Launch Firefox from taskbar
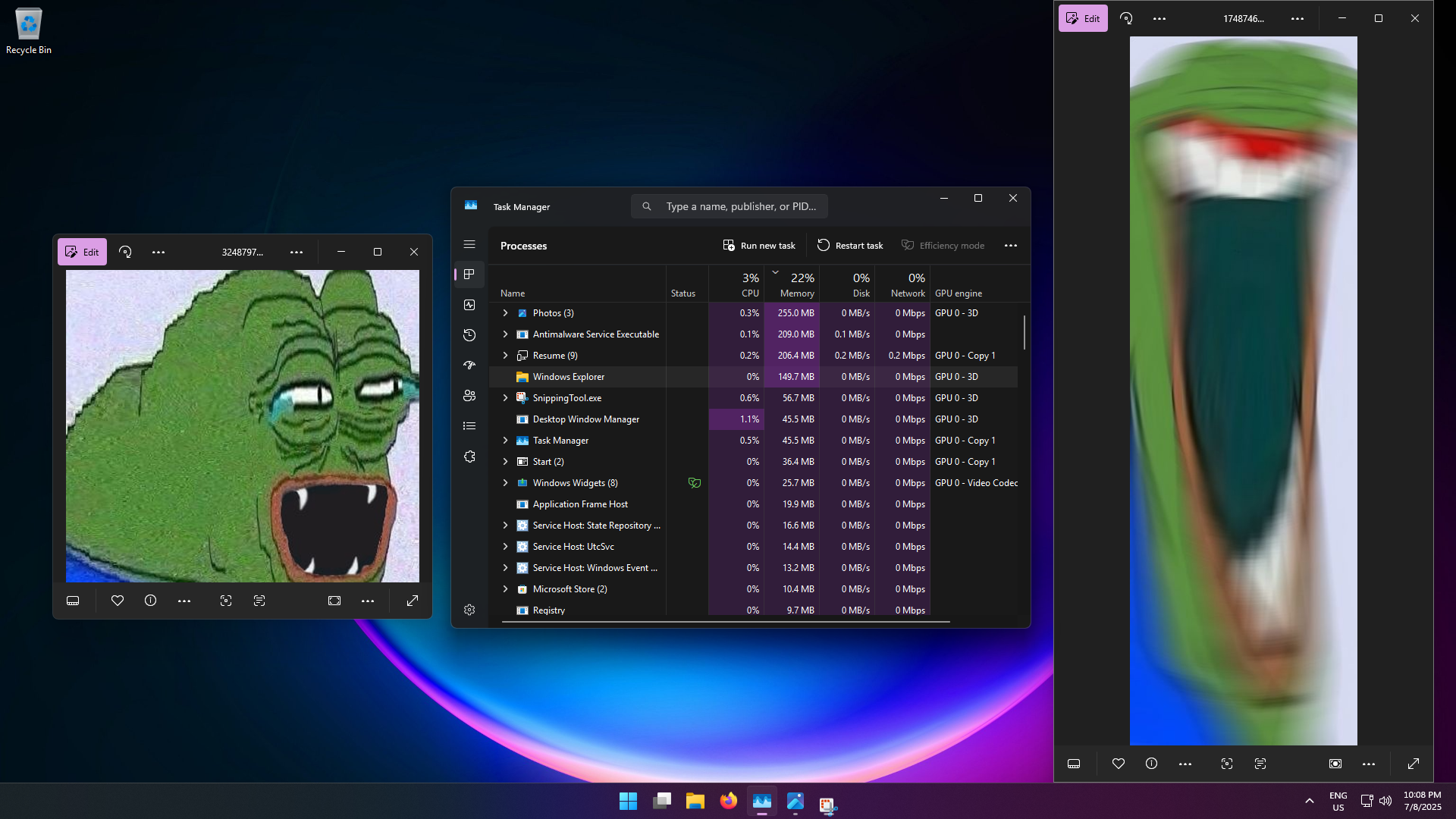The height and width of the screenshot is (819, 1456). coord(729,801)
